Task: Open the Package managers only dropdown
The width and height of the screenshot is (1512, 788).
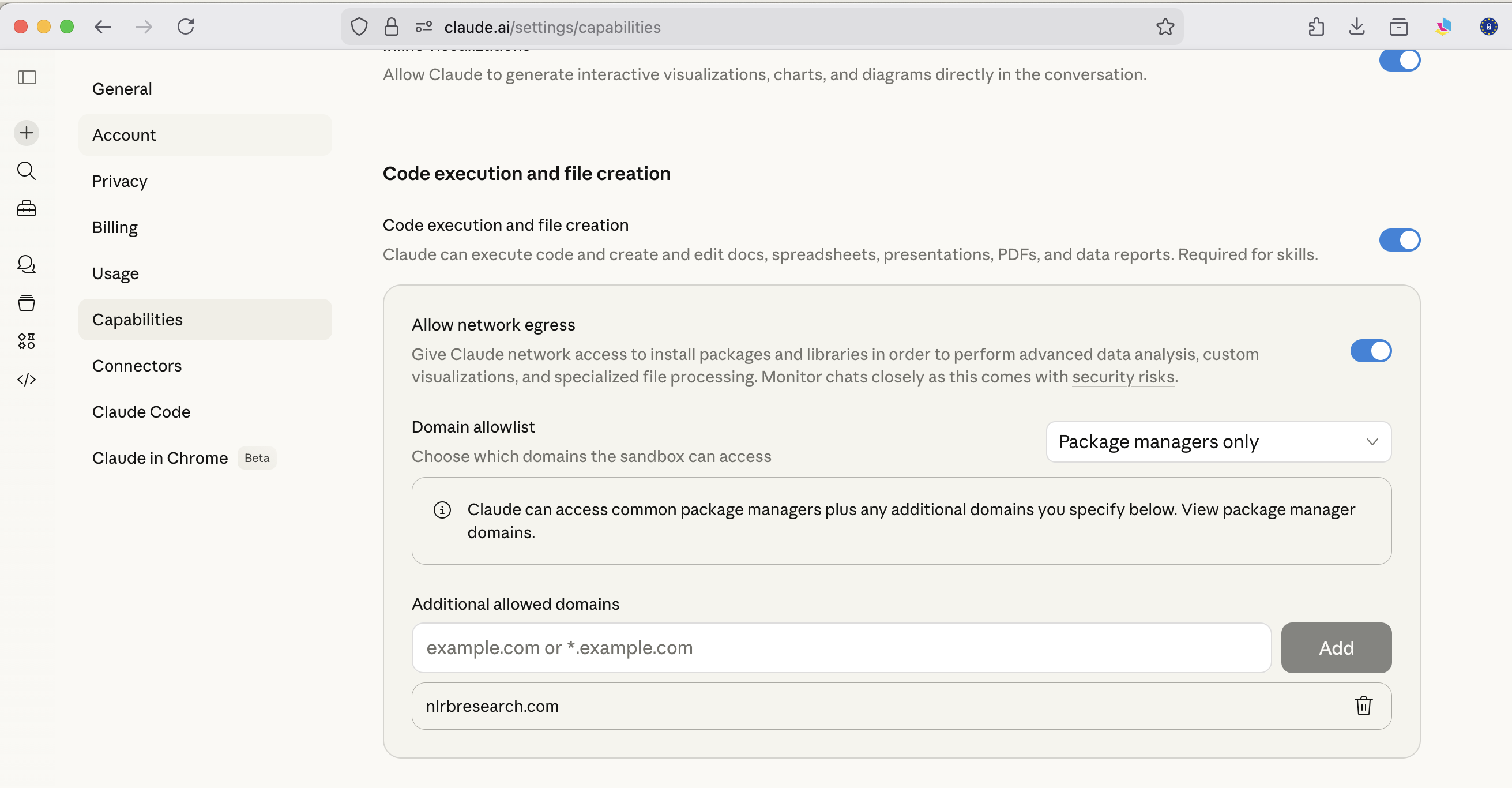Action: pos(1218,441)
